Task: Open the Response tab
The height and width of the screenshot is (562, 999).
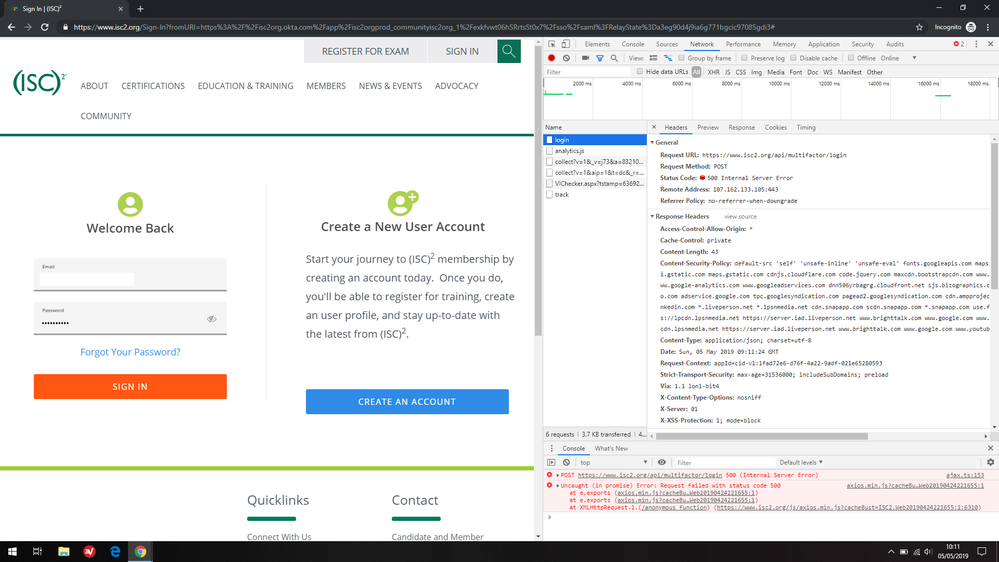Action: point(741,128)
